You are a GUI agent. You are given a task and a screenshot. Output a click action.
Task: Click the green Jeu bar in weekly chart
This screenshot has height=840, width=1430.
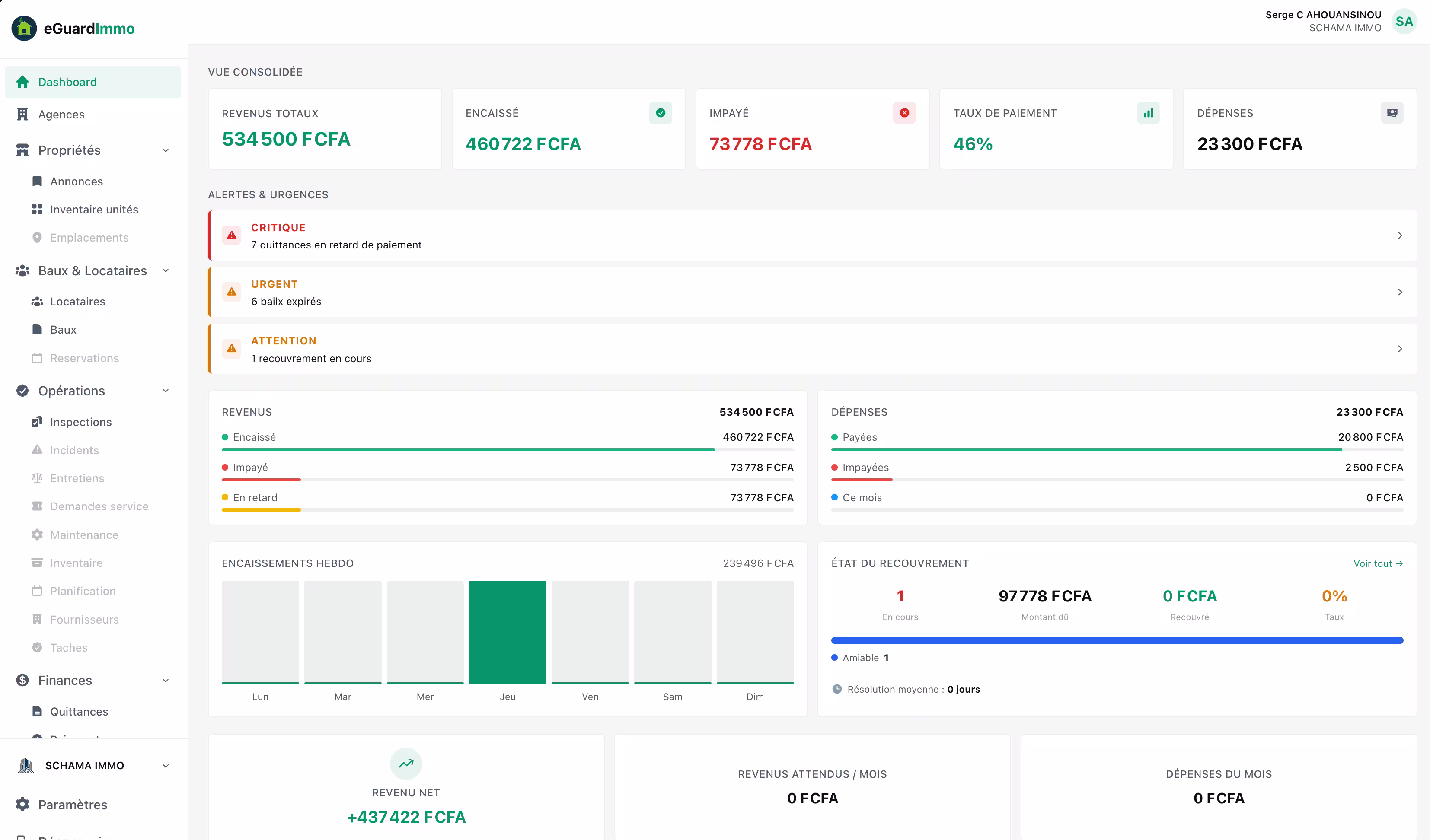(x=508, y=632)
